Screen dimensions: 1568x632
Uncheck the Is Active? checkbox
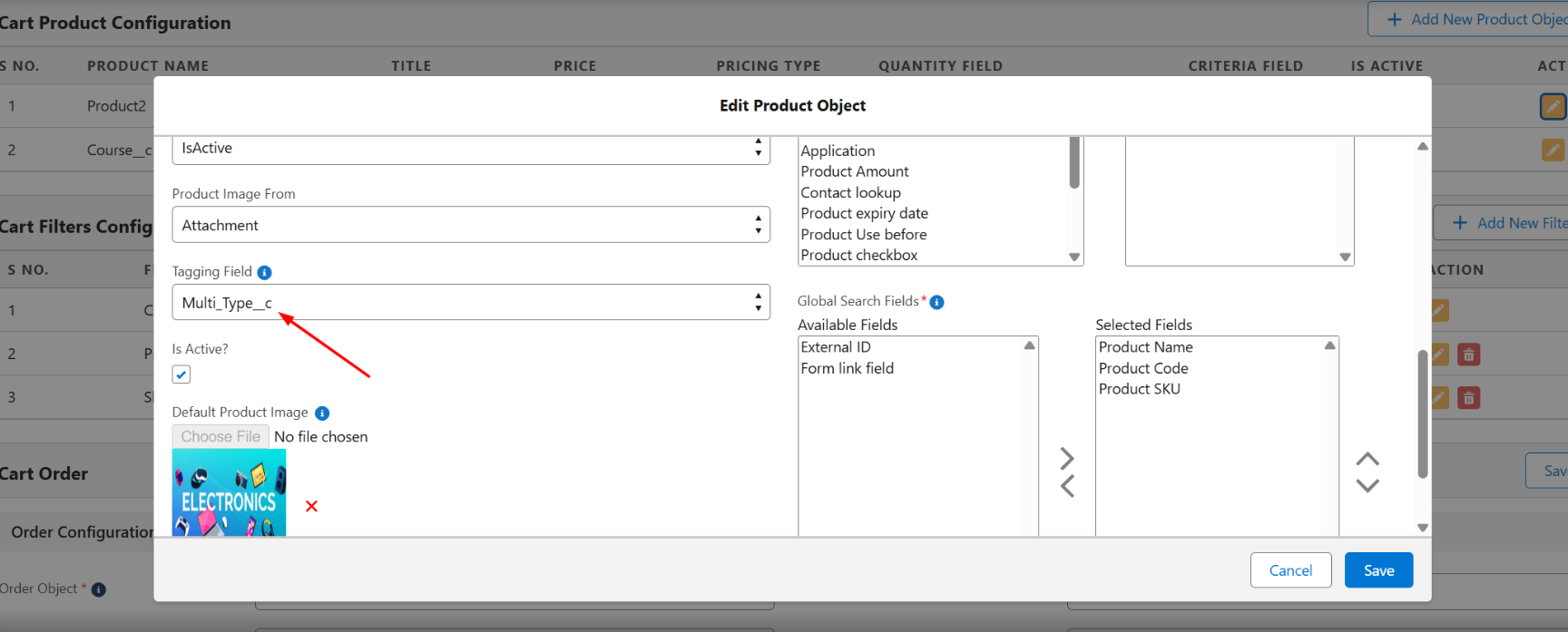tap(181, 374)
